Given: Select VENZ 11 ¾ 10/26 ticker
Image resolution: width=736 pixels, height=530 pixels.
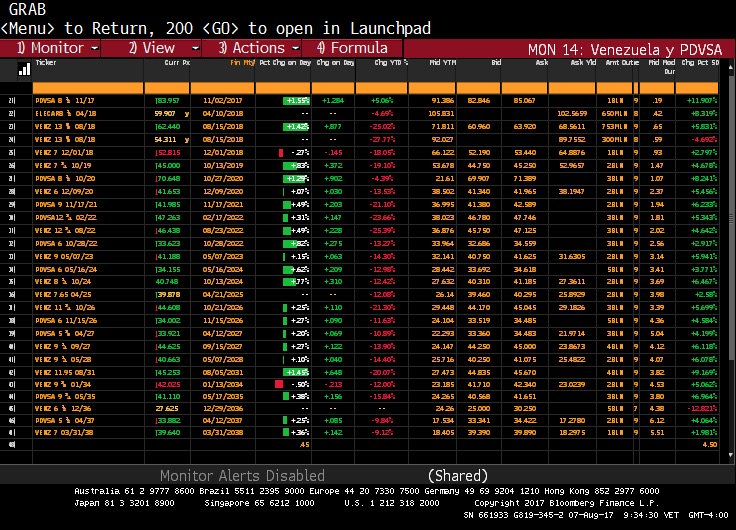Looking at the screenshot, I should [x=65, y=308].
